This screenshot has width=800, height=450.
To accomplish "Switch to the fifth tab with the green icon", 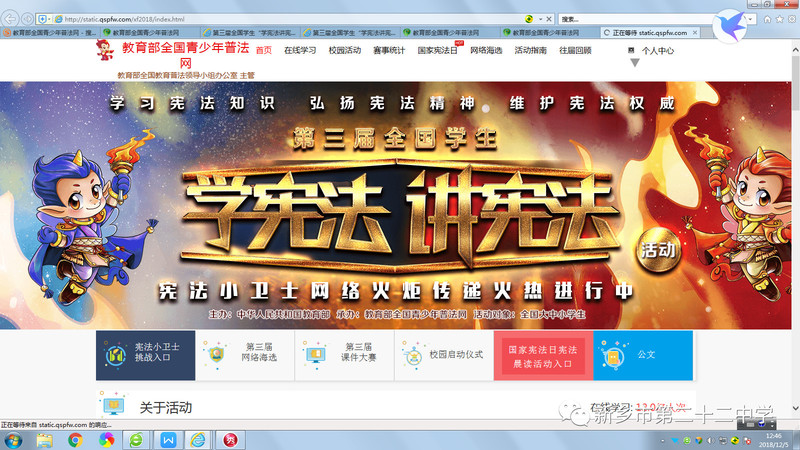I will (450, 32).
